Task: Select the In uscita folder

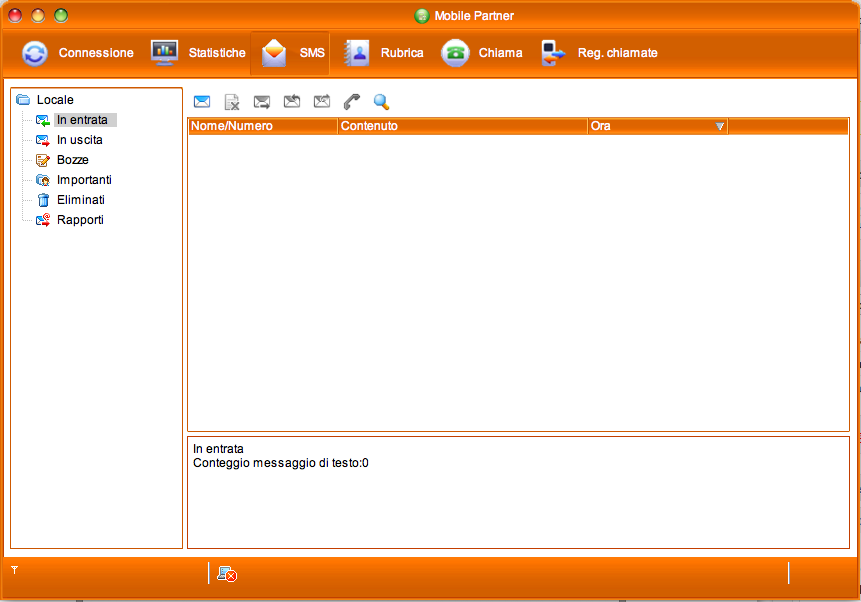Action: (x=79, y=140)
